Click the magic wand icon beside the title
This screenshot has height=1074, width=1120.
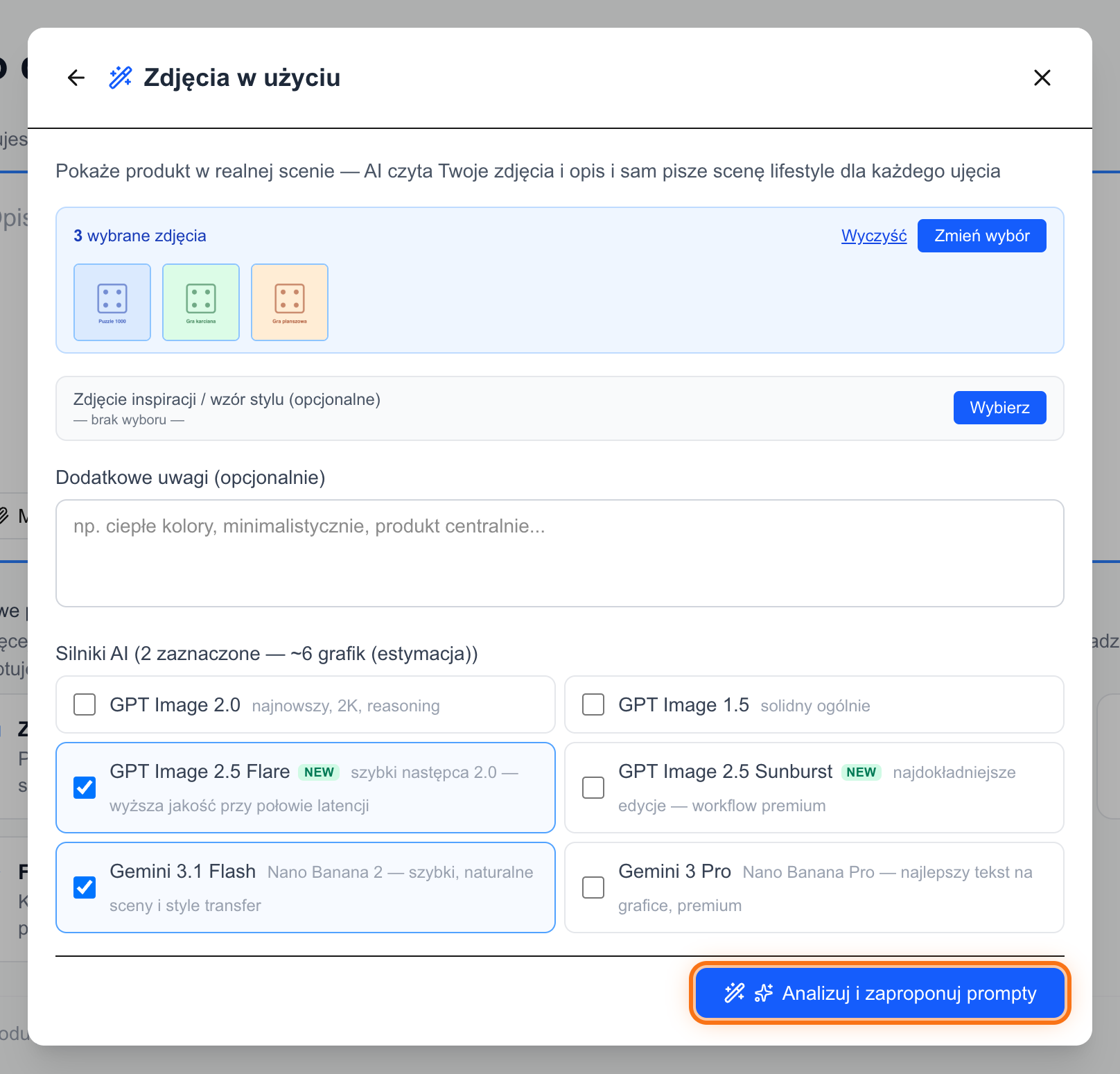point(121,78)
